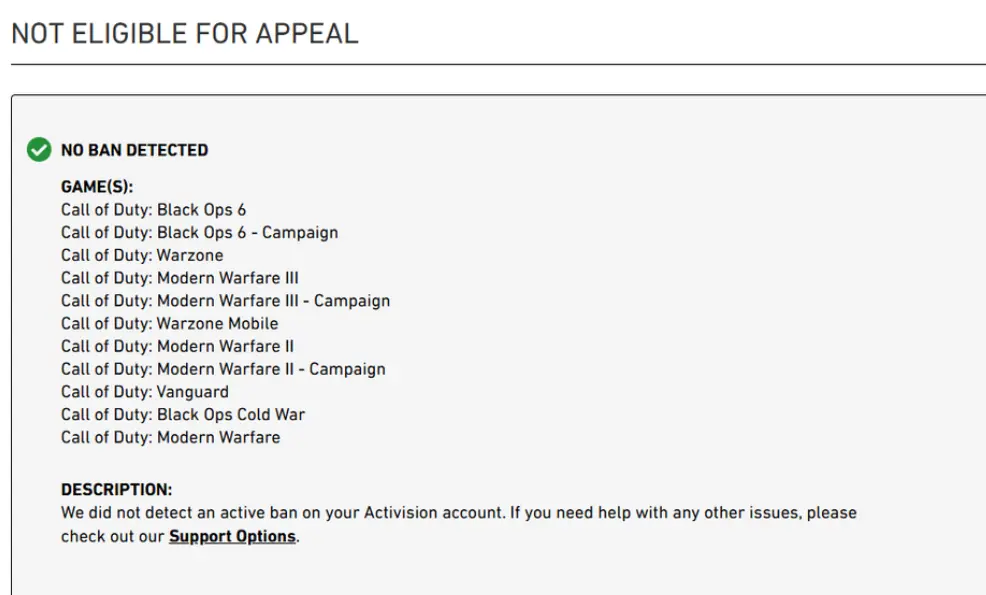This screenshot has width=986, height=595.
Task: Click the NO BAN DETECTED status text
Action: [135, 150]
